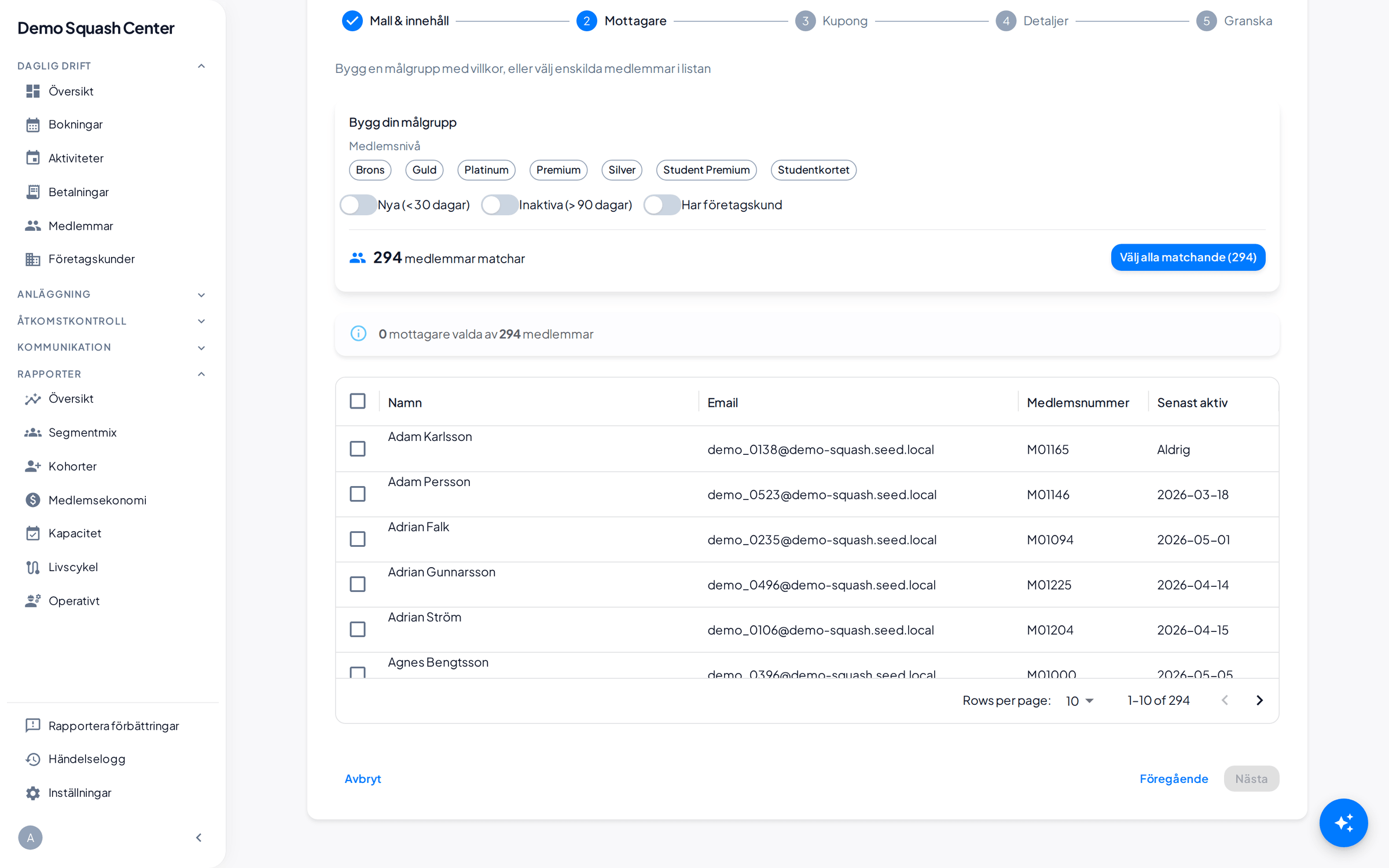
Task: Open the Företagskunder building icon
Action: pos(33,259)
